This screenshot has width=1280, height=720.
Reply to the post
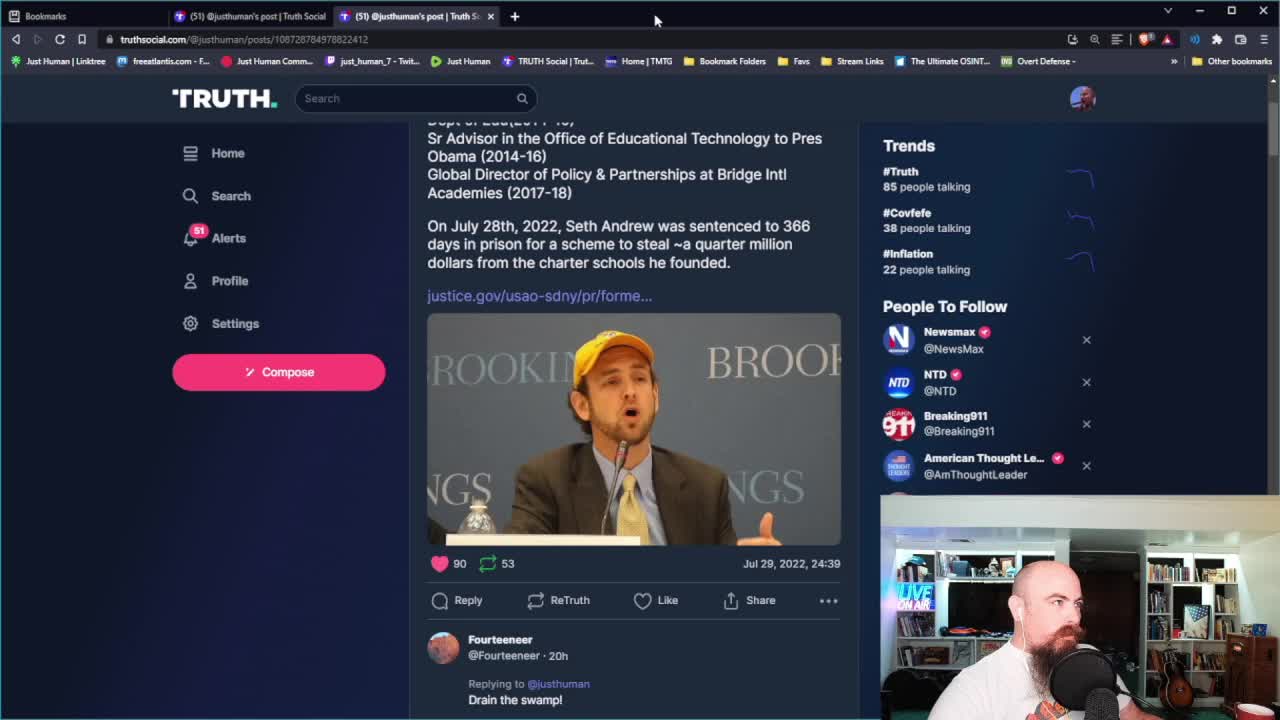click(x=457, y=600)
